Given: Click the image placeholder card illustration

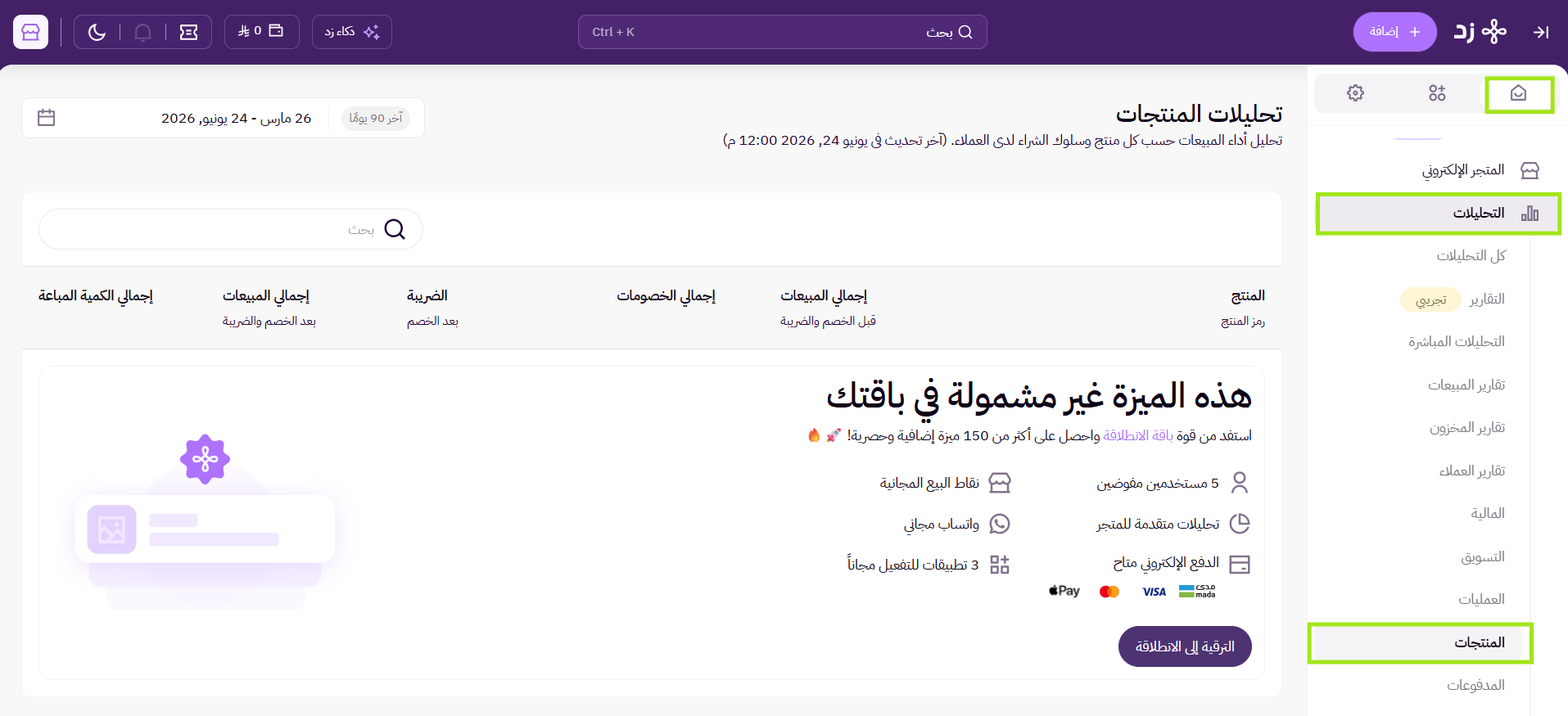Looking at the screenshot, I should coord(205,529).
